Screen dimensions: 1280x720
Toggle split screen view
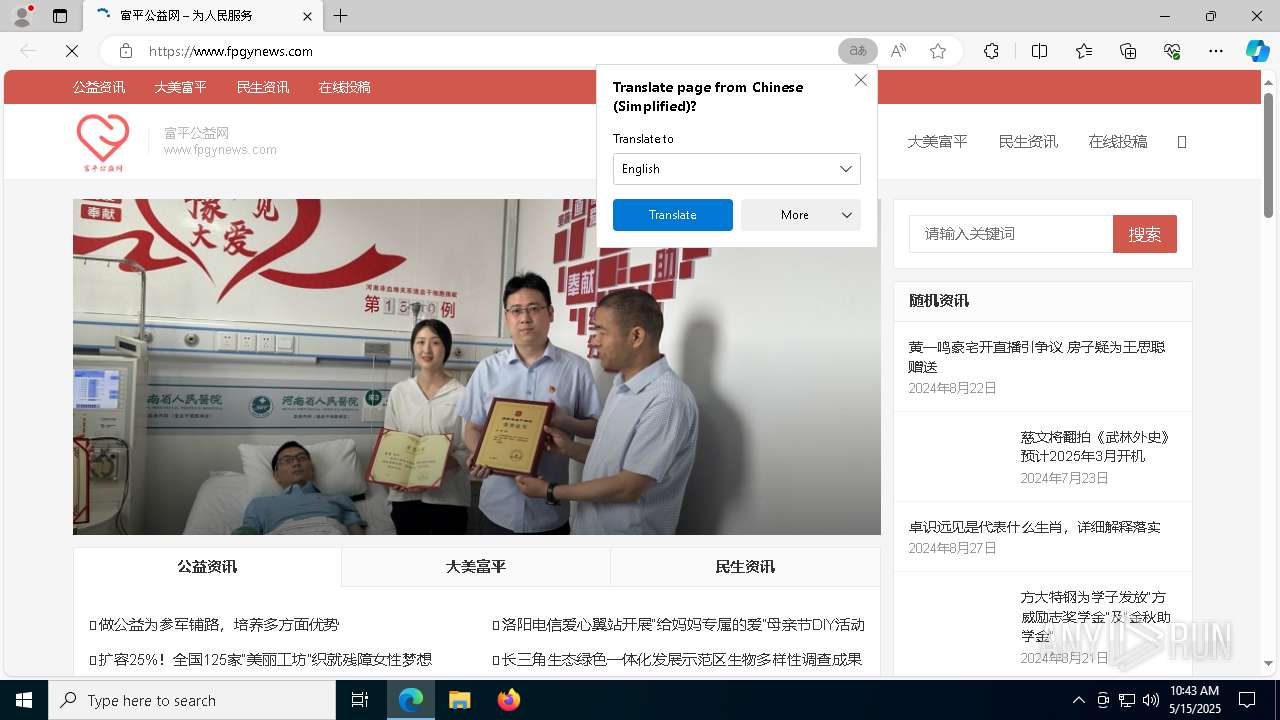(1039, 51)
